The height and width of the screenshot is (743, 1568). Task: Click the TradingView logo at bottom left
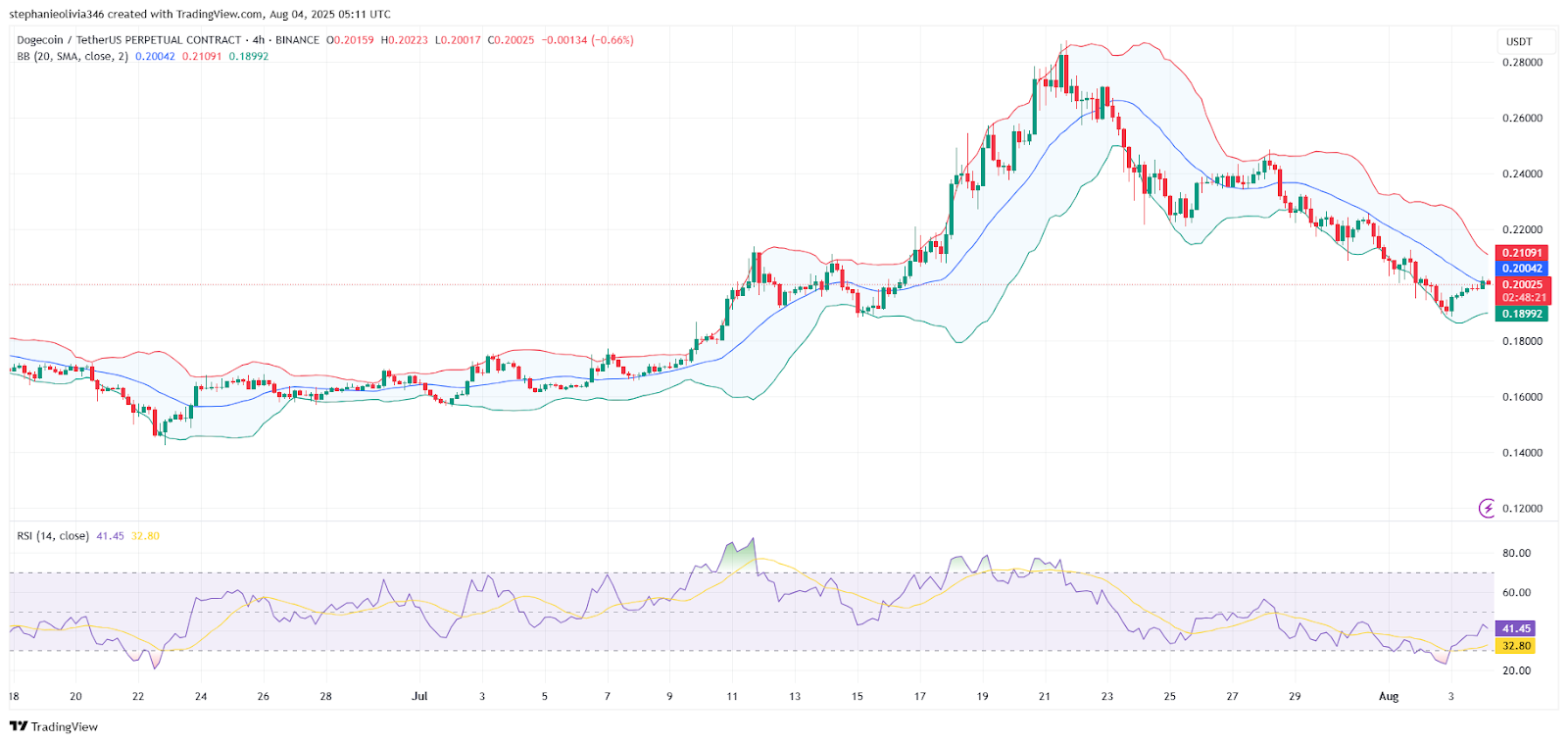coord(19,726)
